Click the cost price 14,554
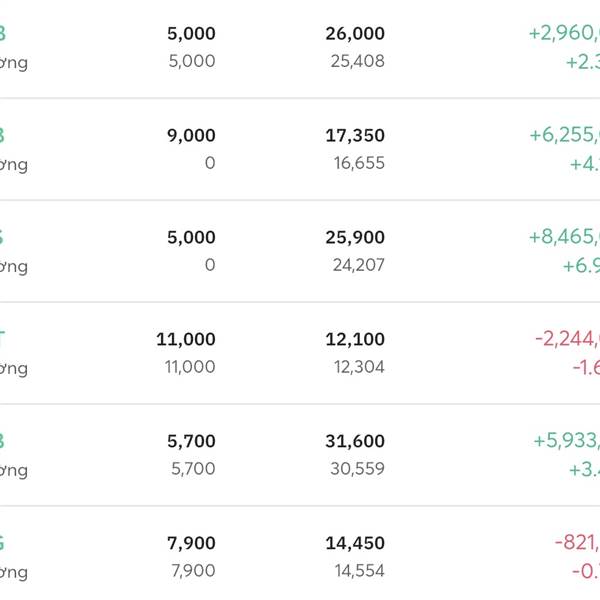 [359, 571]
